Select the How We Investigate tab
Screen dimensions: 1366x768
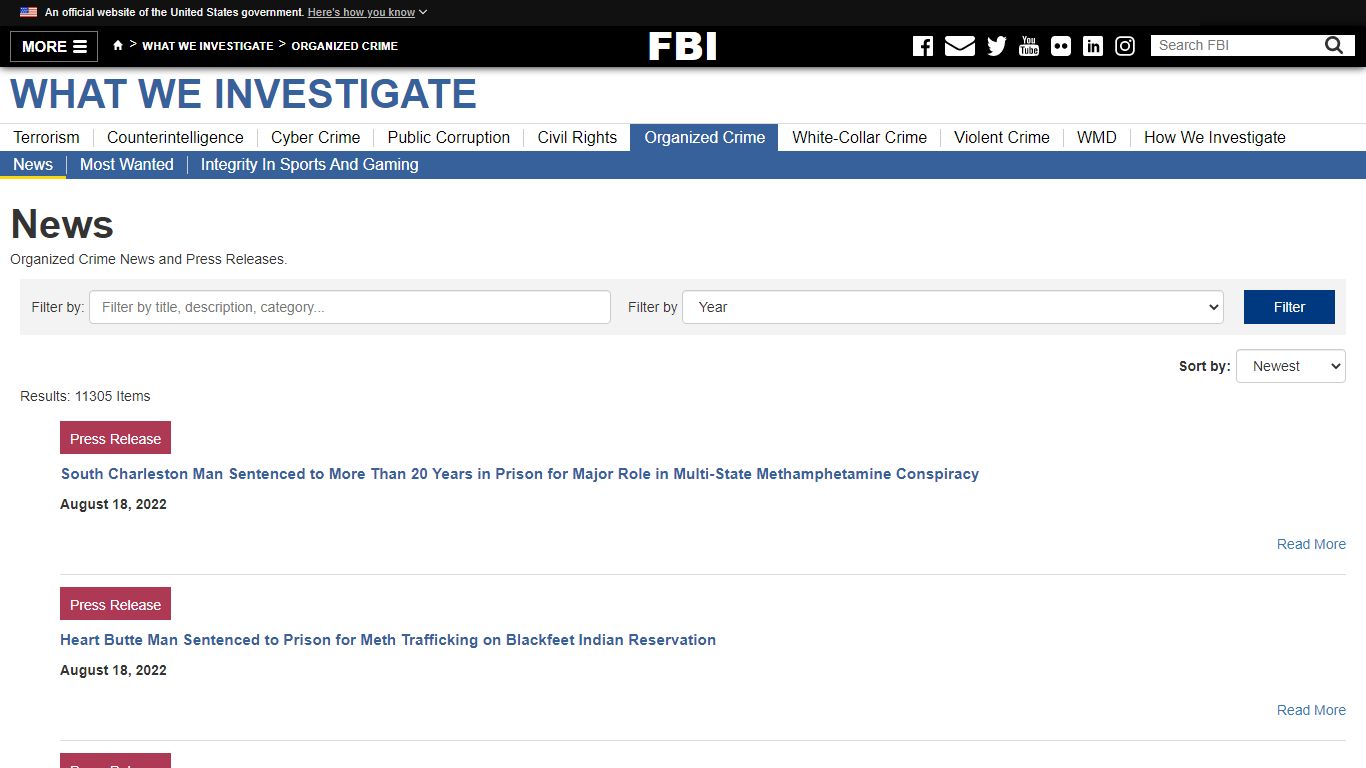1215,137
